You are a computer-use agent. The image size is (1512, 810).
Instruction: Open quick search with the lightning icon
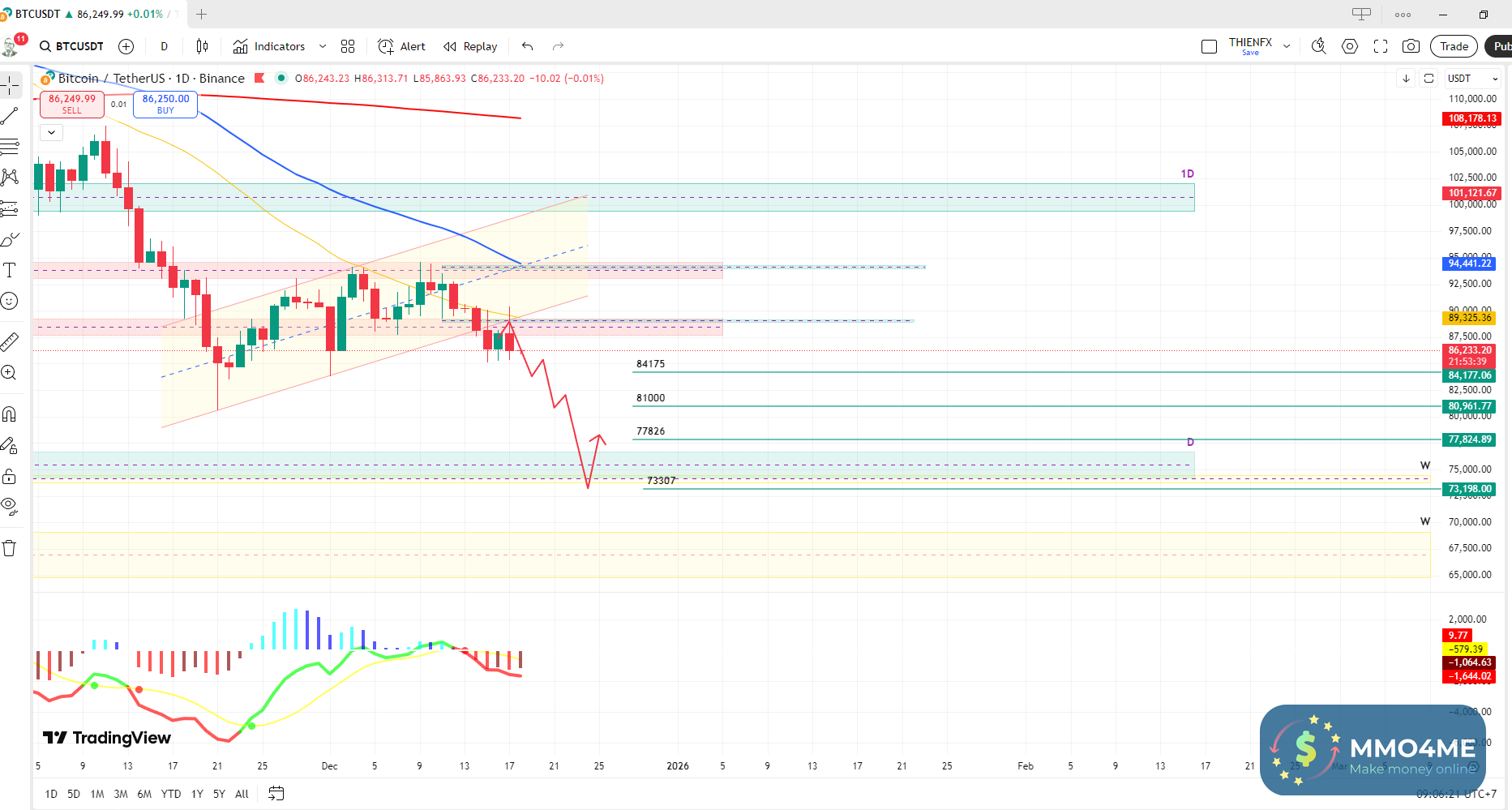tap(1319, 46)
